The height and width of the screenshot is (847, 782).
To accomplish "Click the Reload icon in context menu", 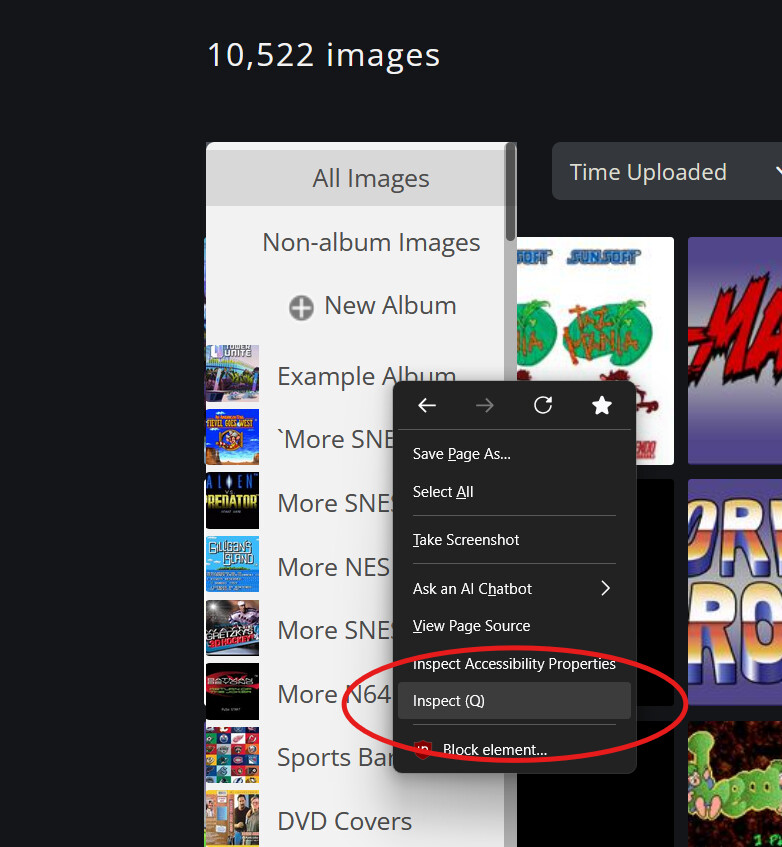I will pyautogui.click(x=543, y=405).
